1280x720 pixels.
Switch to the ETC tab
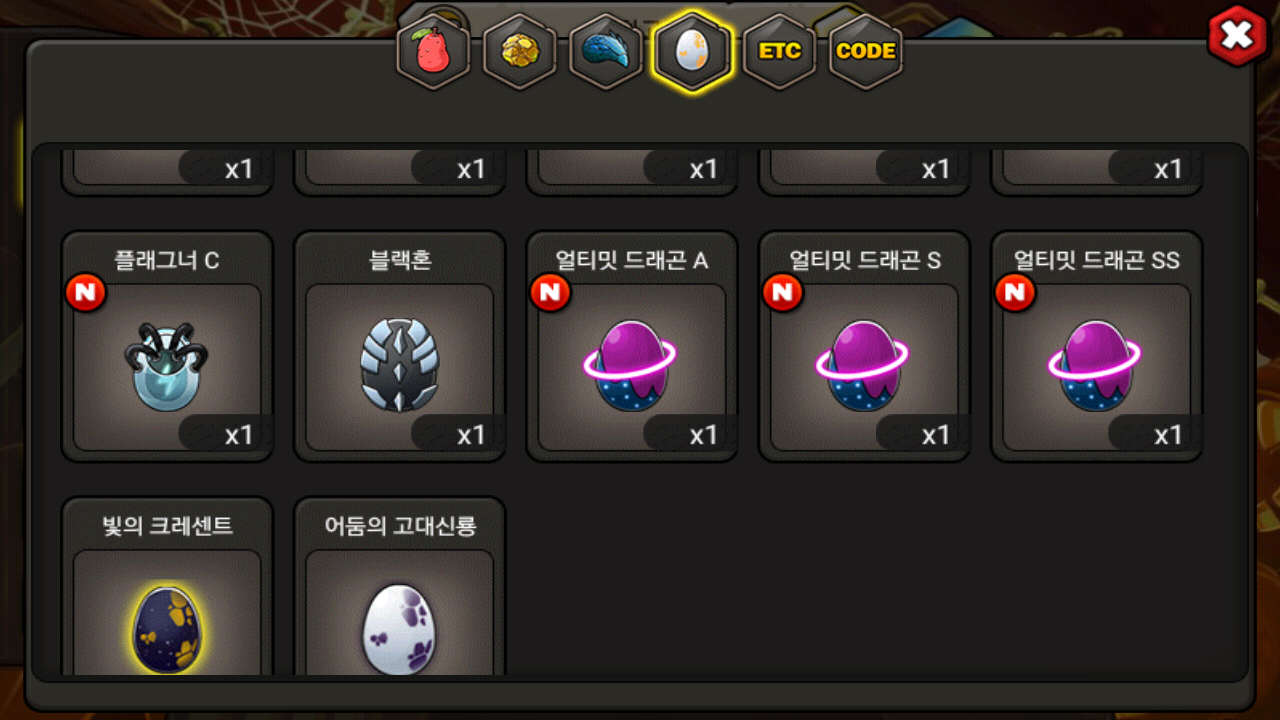(x=779, y=52)
